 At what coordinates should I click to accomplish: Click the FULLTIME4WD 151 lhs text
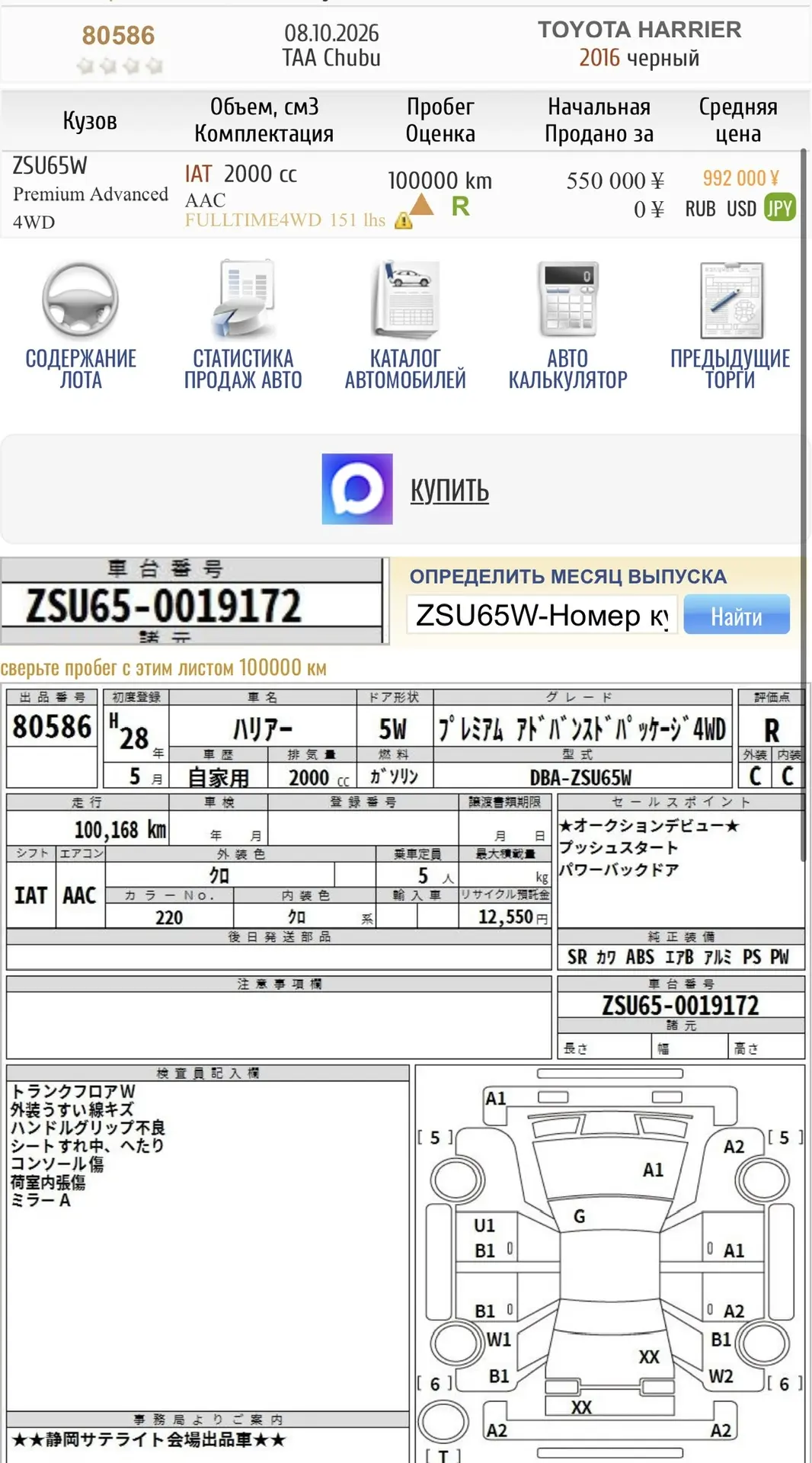pyautogui.click(x=286, y=220)
